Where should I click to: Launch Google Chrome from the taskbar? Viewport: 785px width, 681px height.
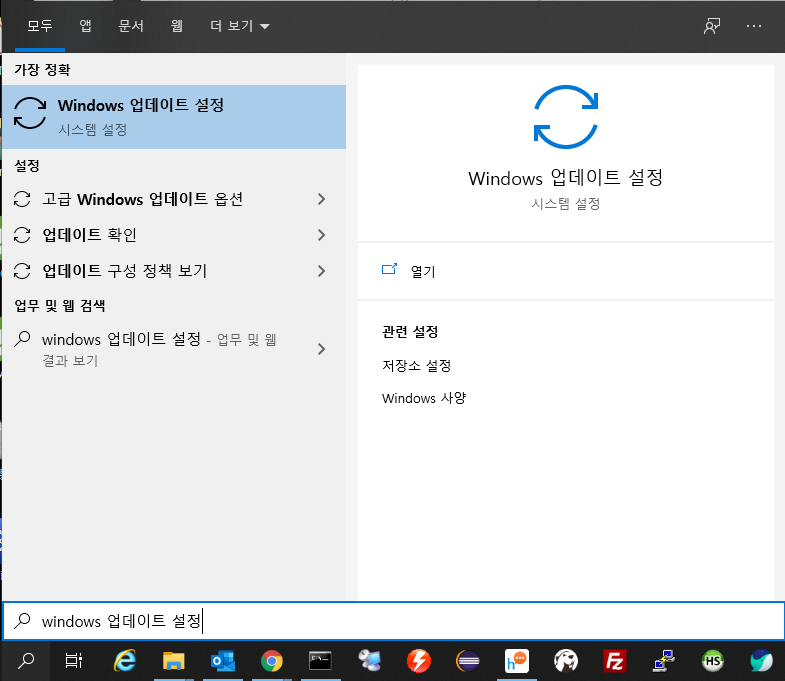tap(271, 661)
